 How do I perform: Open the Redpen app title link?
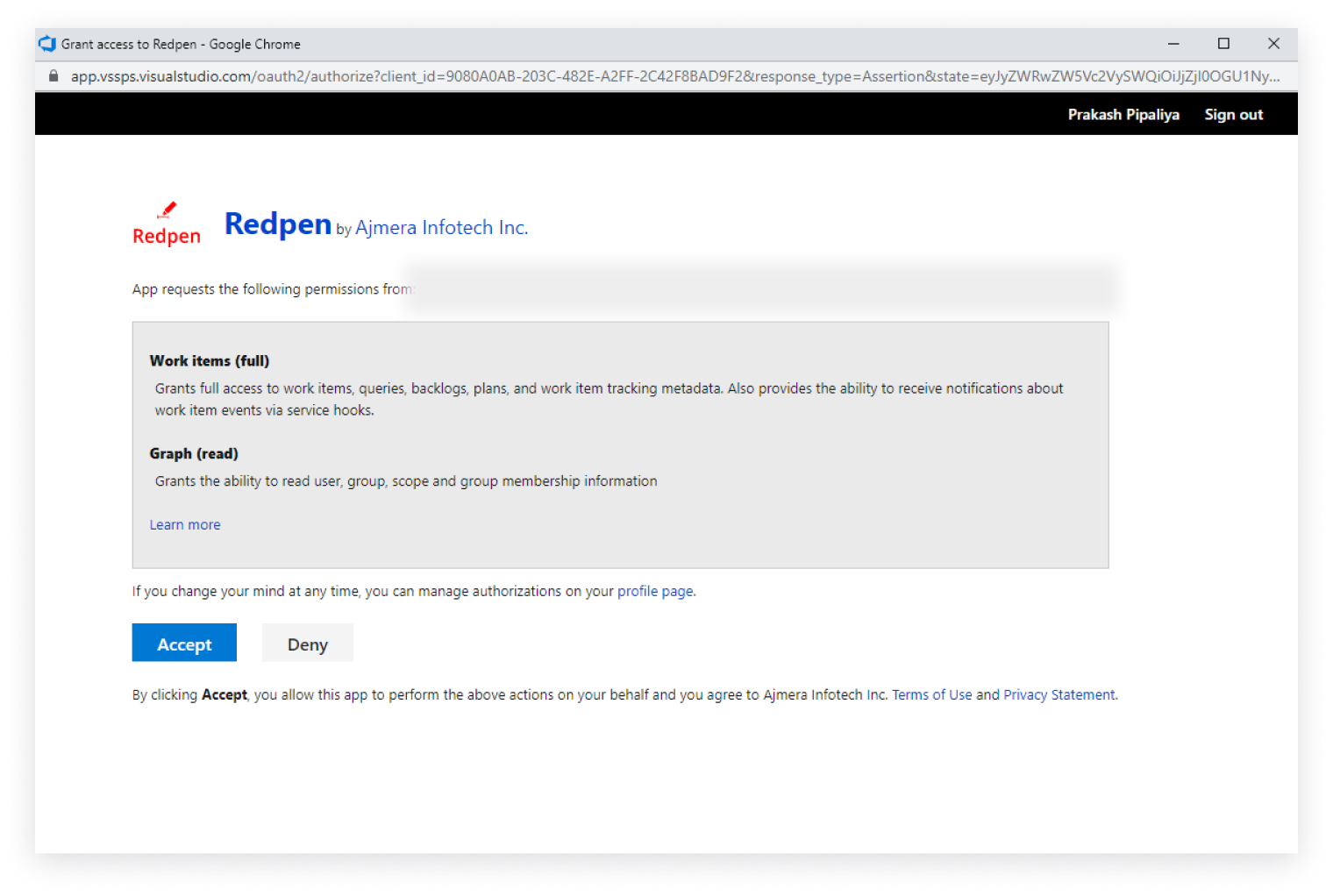tap(278, 224)
